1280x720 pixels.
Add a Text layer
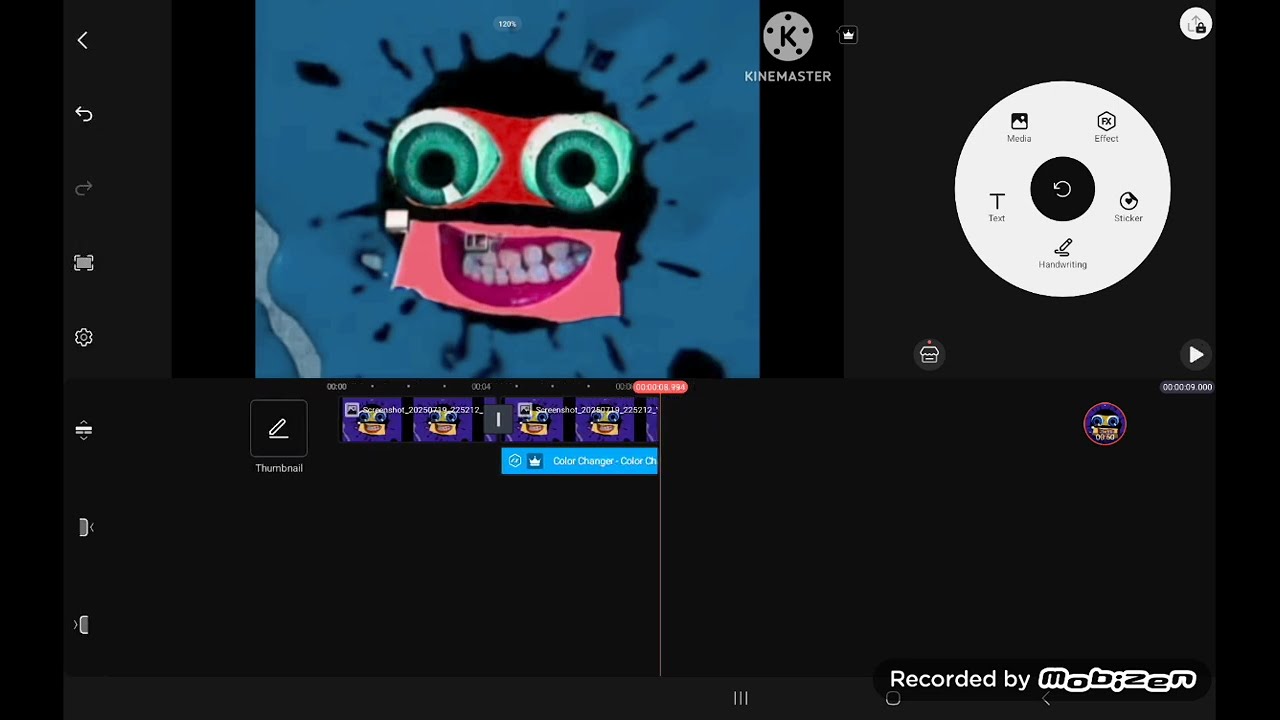(997, 207)
